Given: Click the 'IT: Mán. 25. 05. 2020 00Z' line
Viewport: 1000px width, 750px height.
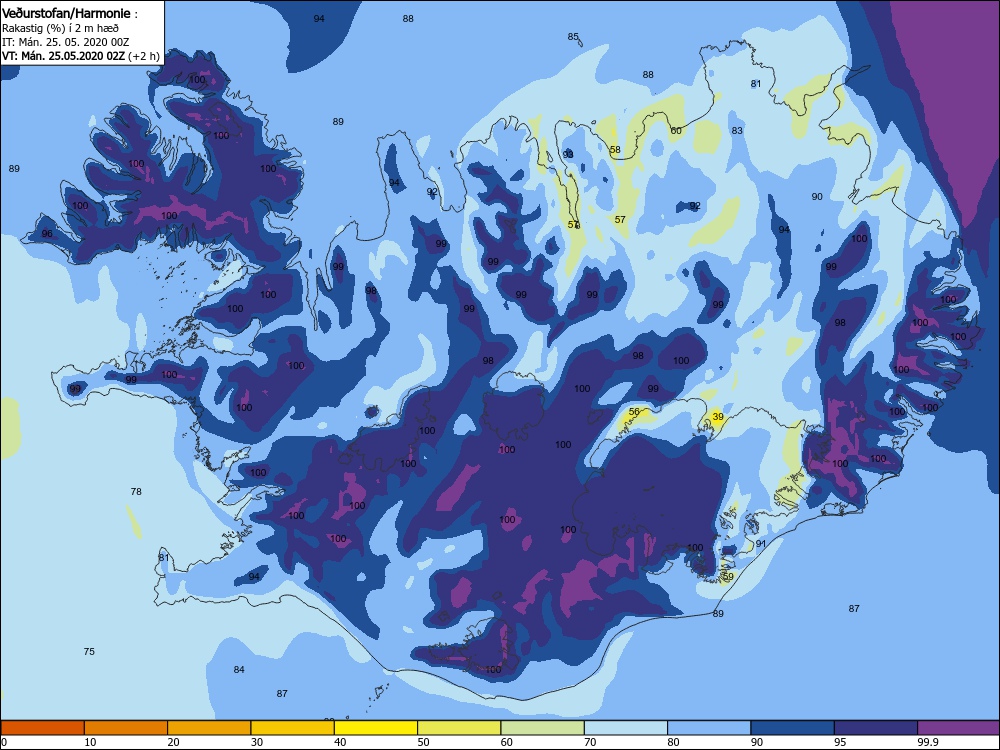Looking at the screenshot, I should click(65, 41).
